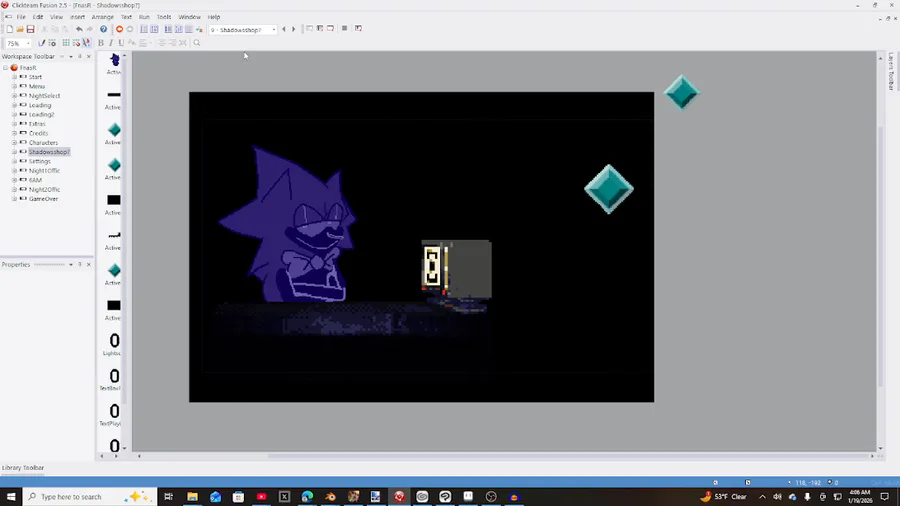Screen dimensions: 900x506
Task: Select the Characters frame in workspace
Action: [x=43, y=143]
